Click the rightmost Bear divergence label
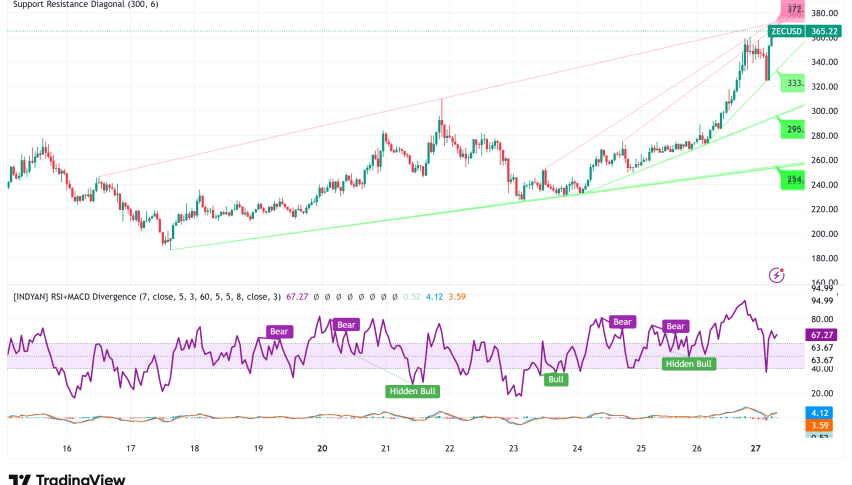 tap(676, 326)
